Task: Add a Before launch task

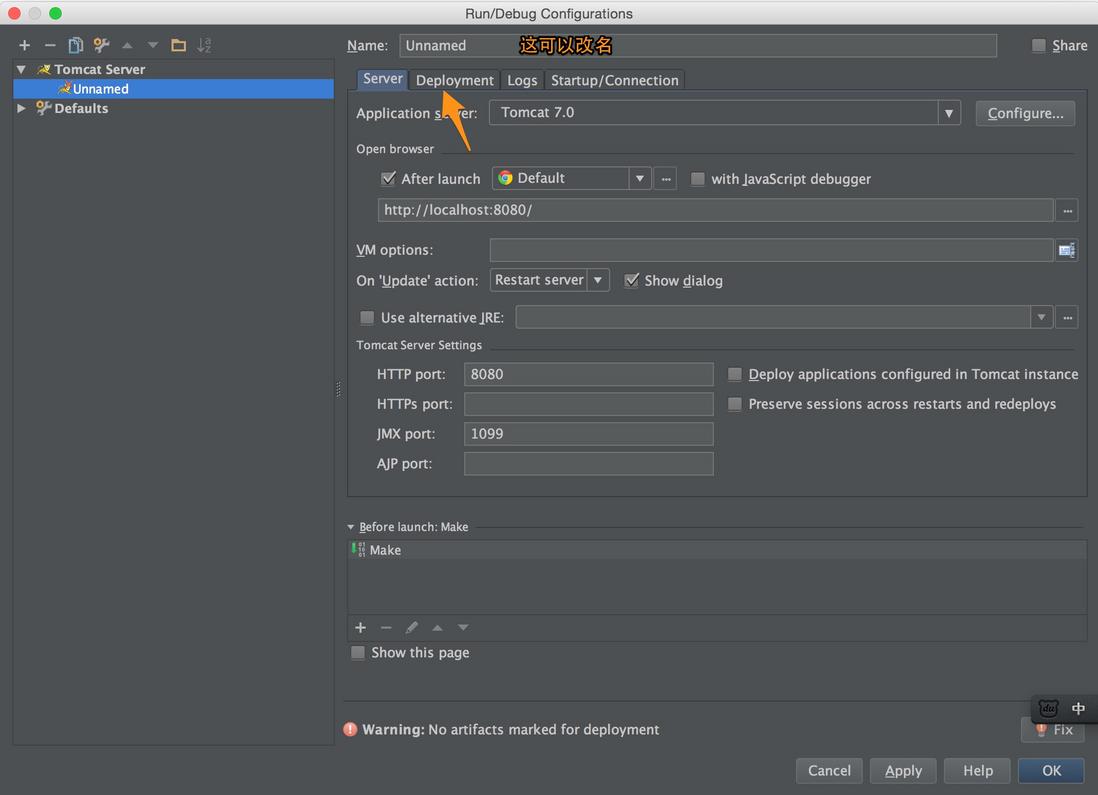Action: click(361, 628)
